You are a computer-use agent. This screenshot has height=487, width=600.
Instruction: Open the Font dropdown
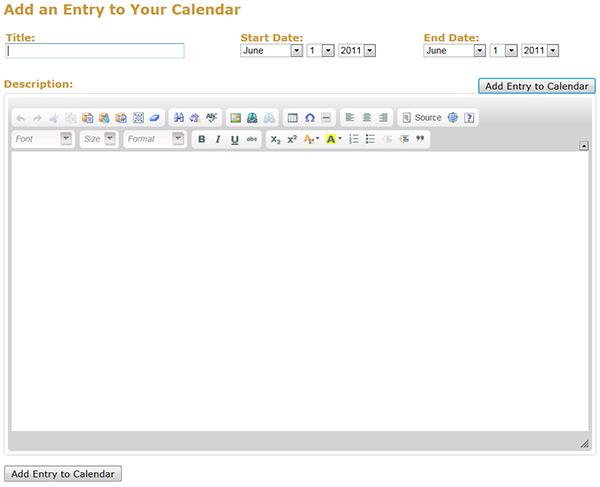[x=43, y=139]
